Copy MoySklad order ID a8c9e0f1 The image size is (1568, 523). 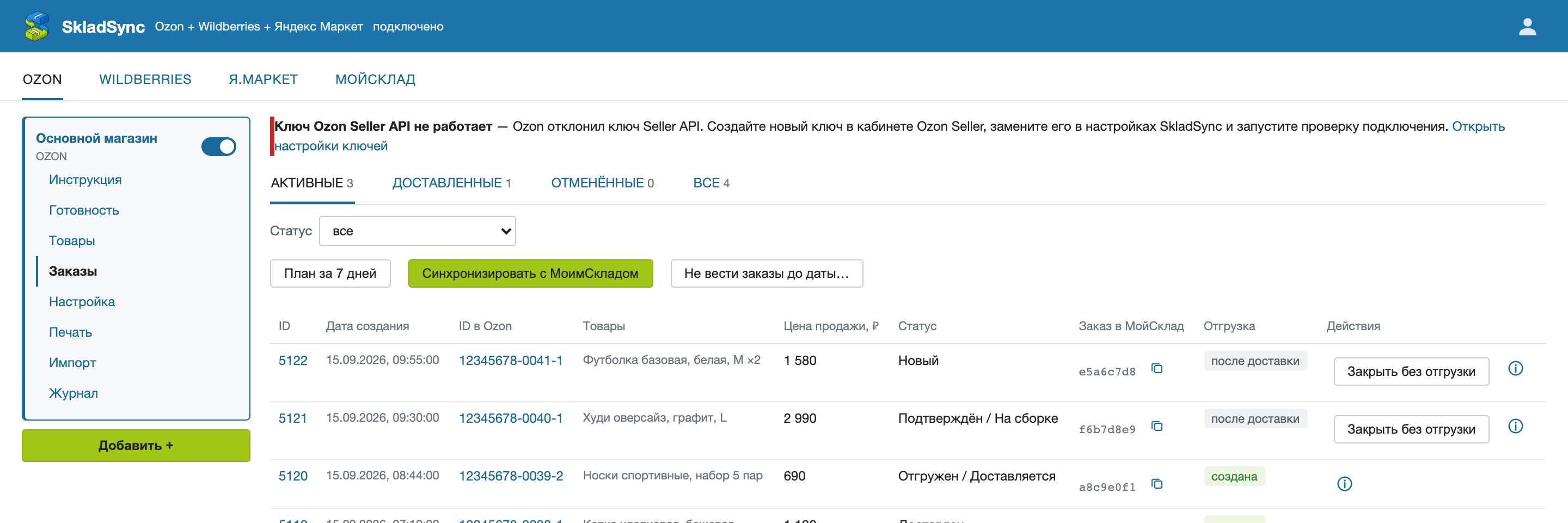click(x=1156, y=484)
